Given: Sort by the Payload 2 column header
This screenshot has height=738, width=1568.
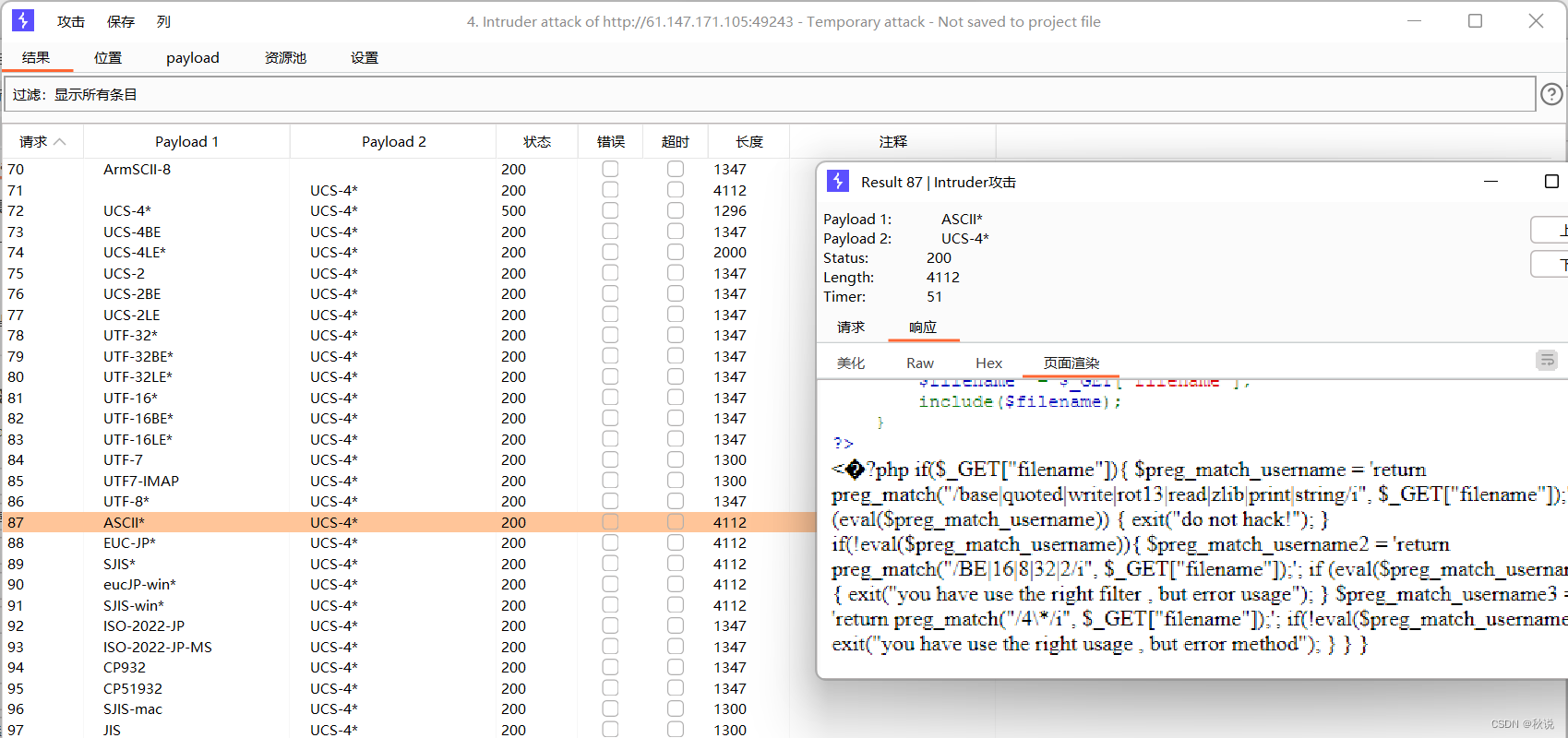Looking at the screenshot, I should pyautogui.click(x=393, y=141).
